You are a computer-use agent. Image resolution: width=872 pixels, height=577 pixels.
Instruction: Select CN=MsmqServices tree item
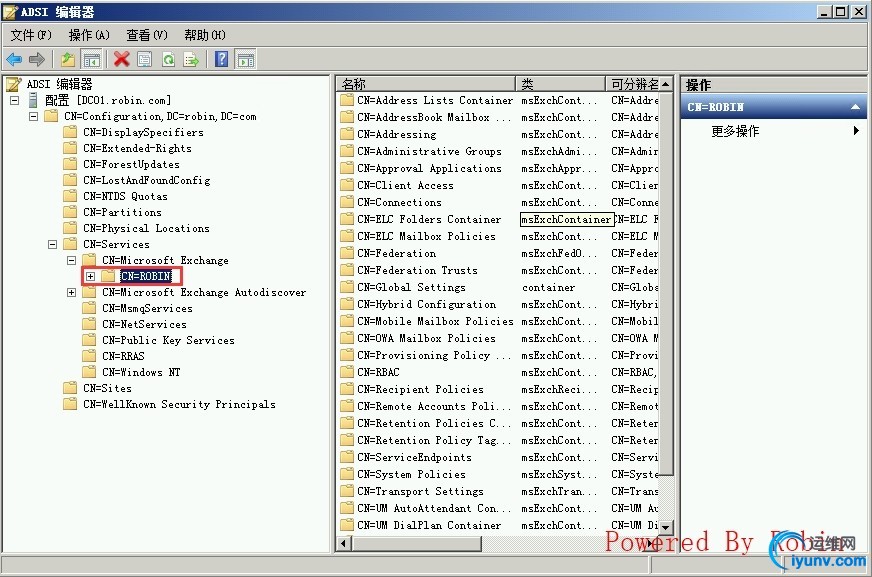click(147, 308)
